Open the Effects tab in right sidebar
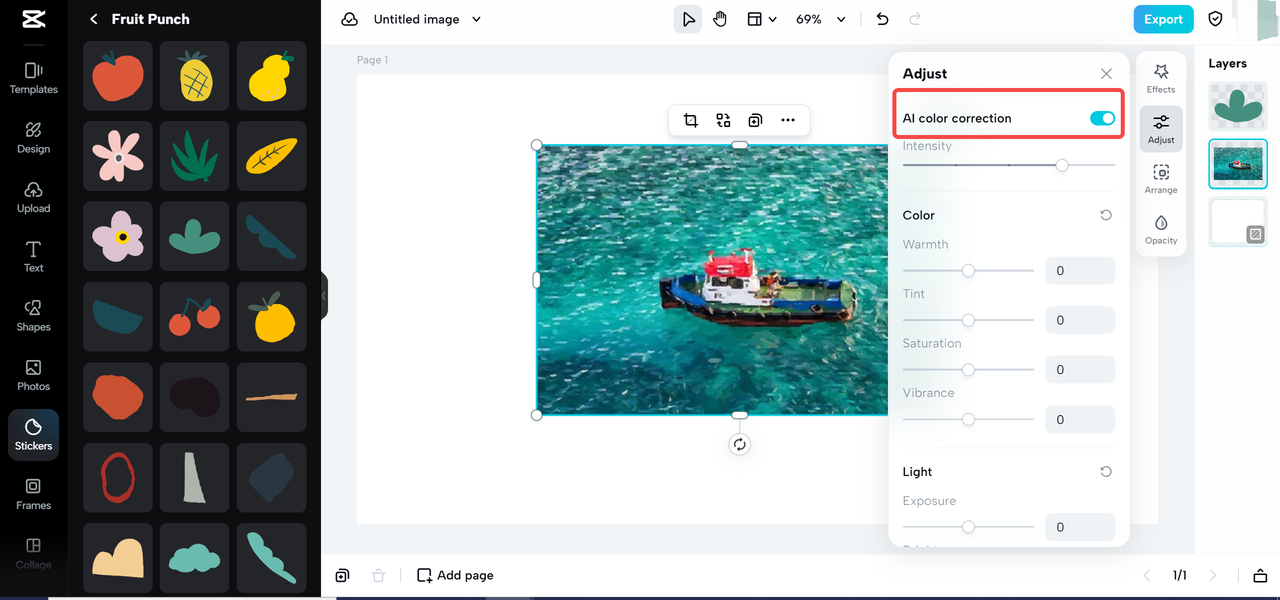The height and width of the screenshot is (600, 1280). (x=1161, y=78)
